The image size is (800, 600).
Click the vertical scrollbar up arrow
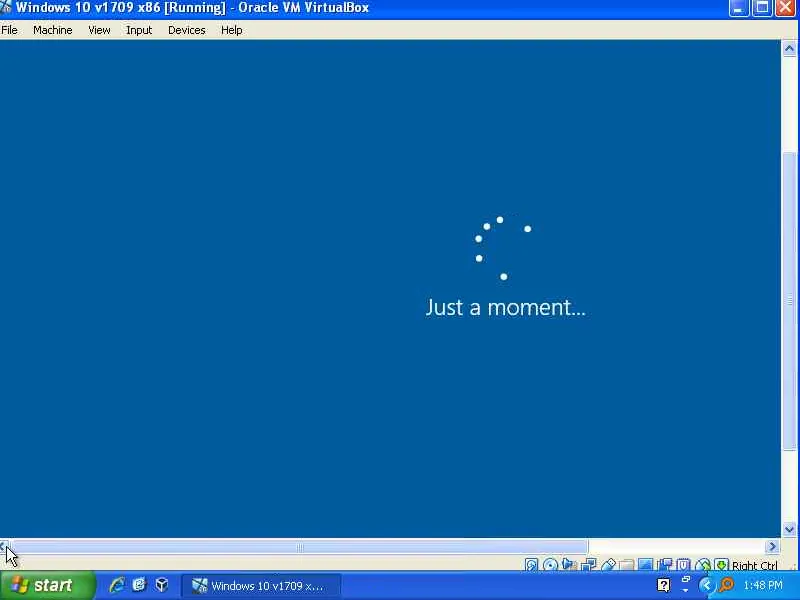tap(789, 48)
